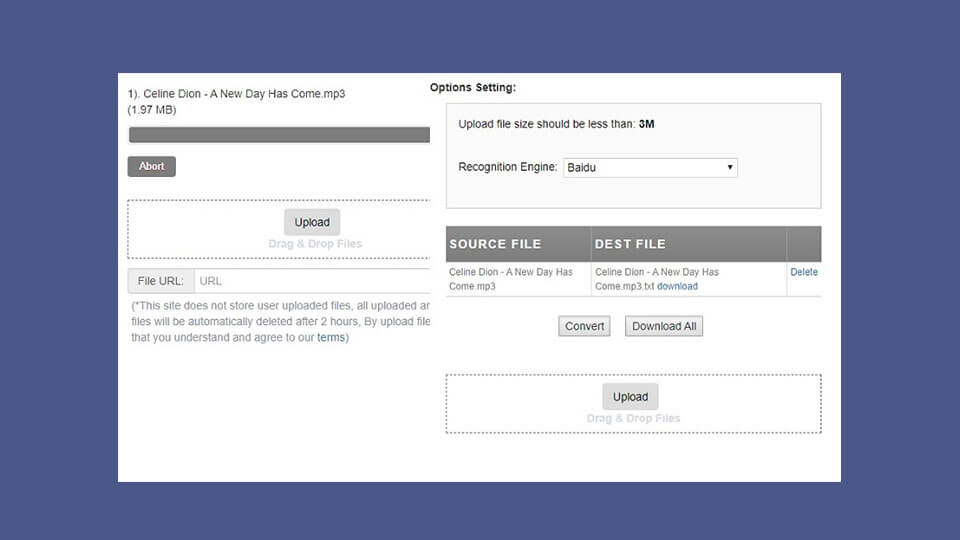Click the 3M file size limit text
The image size is (960, 540).
coord(647,124)
